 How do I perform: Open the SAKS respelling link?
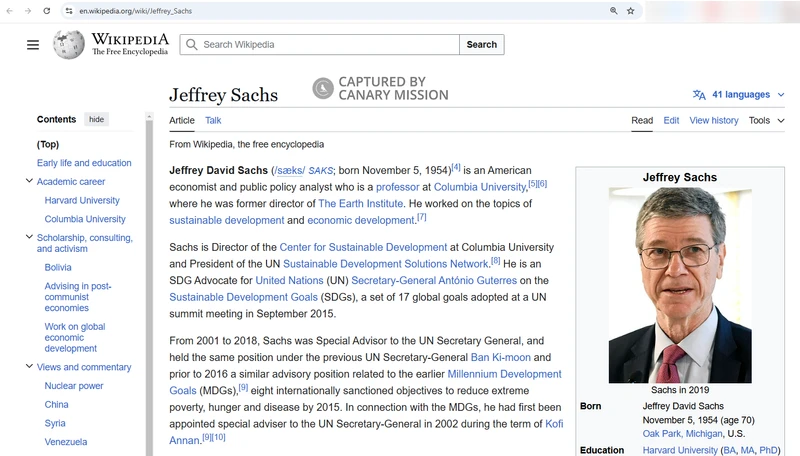320,170
